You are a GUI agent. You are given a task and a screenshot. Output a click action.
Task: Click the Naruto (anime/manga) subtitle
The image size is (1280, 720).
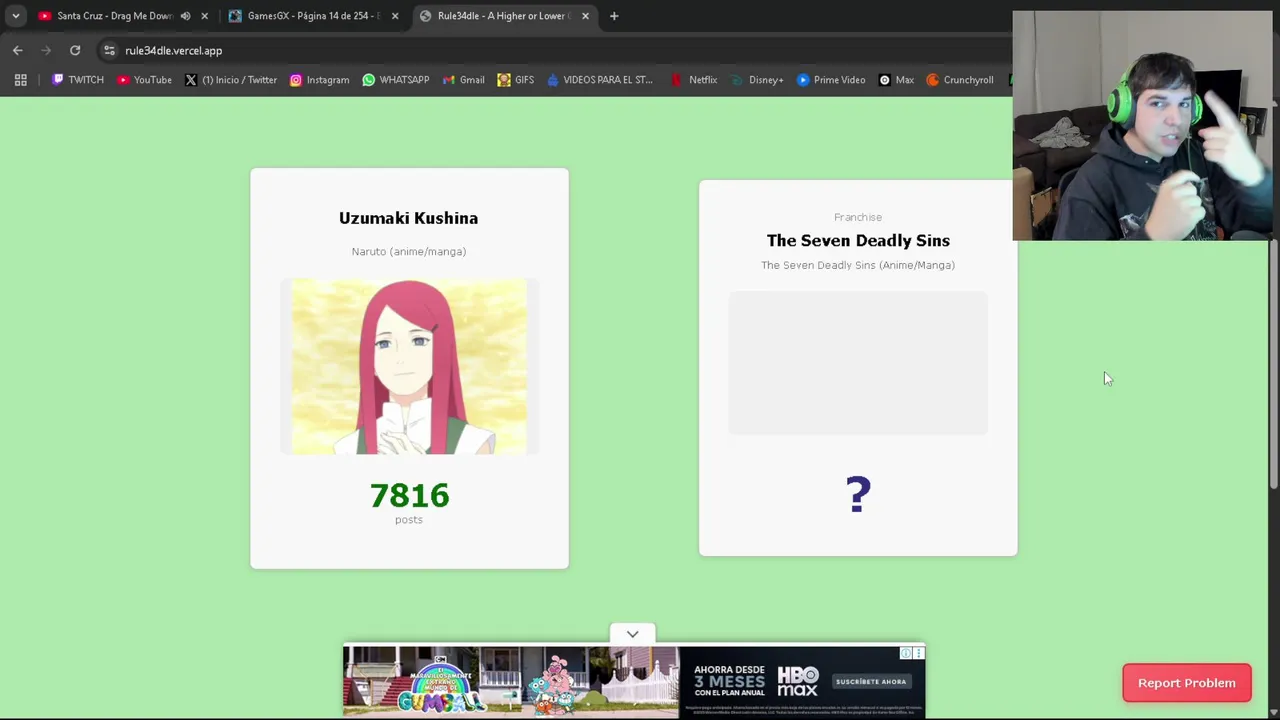click(x=409, y=252)
